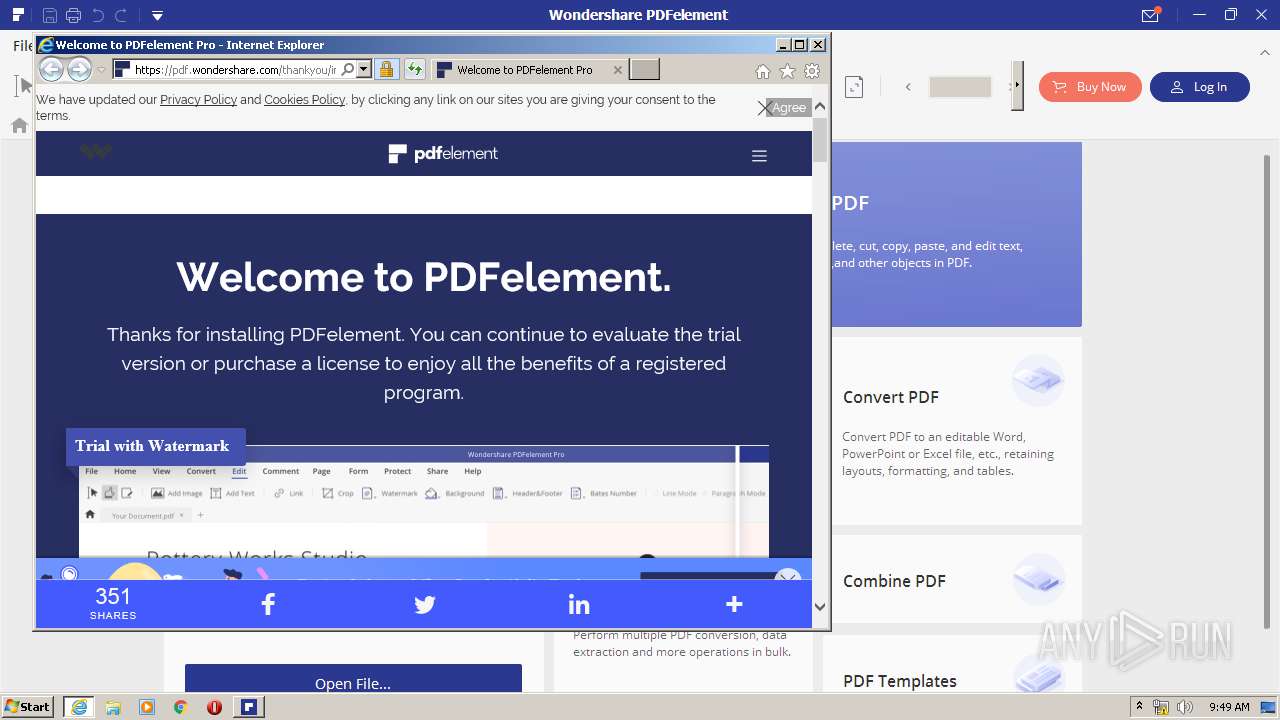Click the small black arrow toolbar expander
The height and width of the screenshot is (720, 1280).
(1017, 86)
